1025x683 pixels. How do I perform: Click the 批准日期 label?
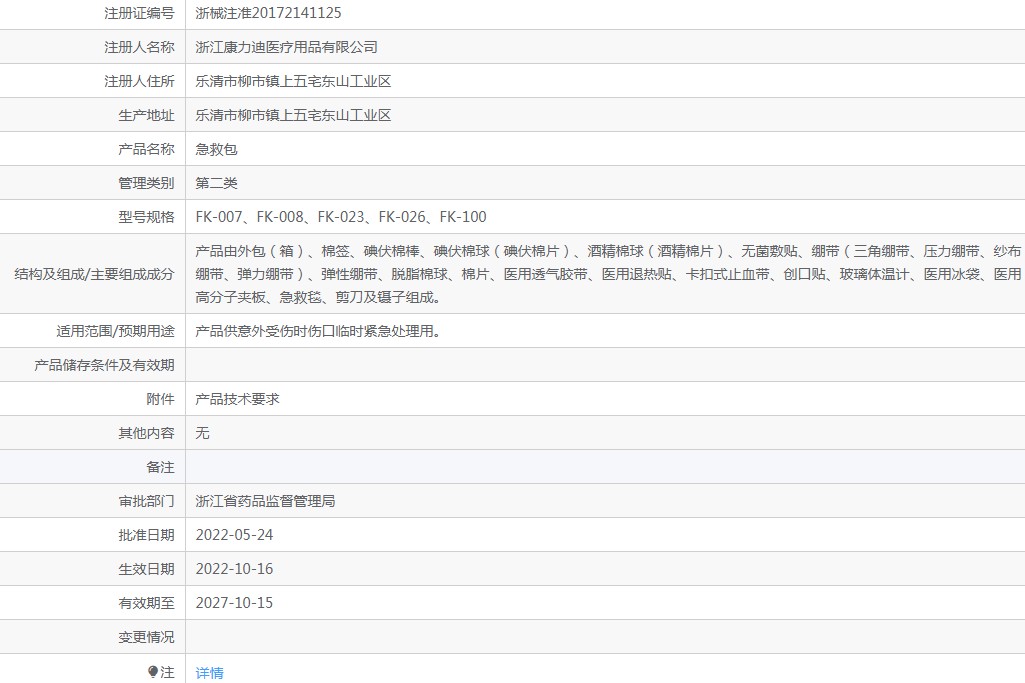pyautogui.click(x=146, y=535)
